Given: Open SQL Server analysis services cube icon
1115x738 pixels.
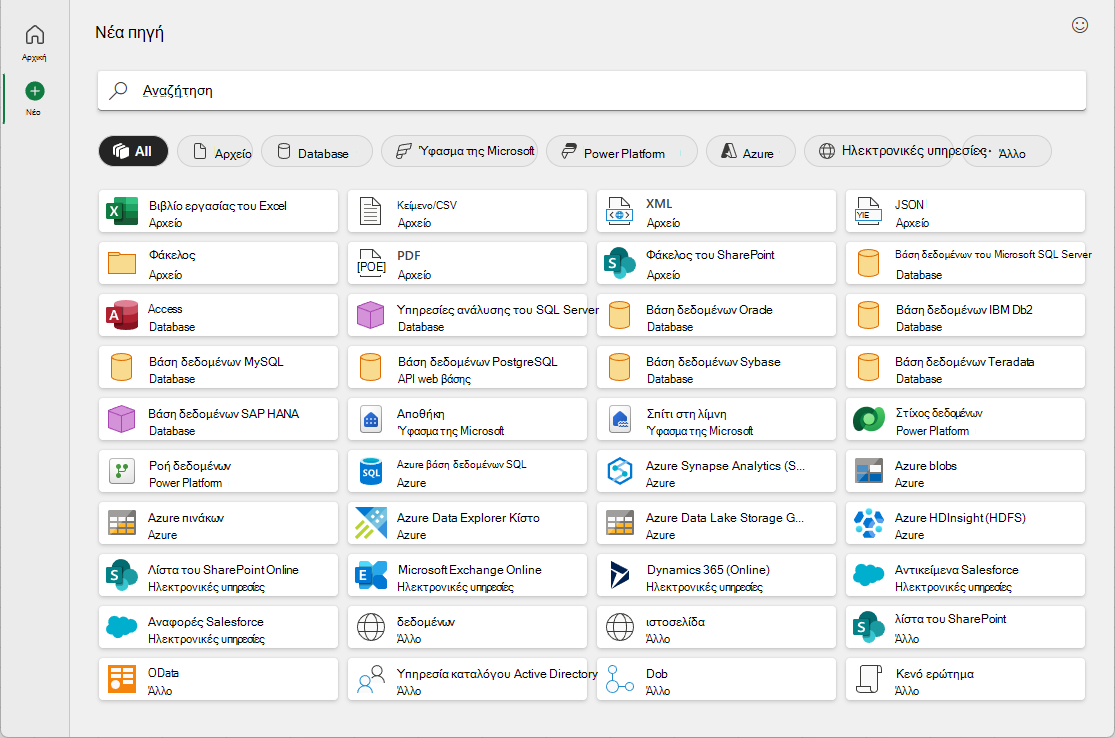Looking at the screenshot, I should pyautogui.click(x=370, y=315).
